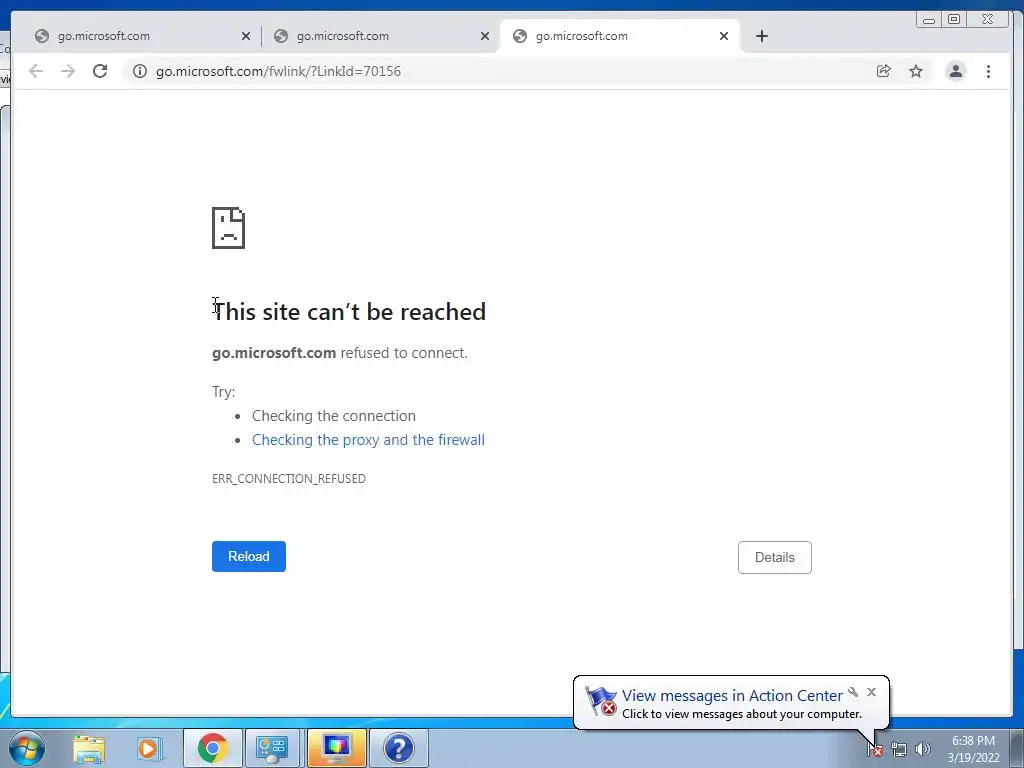Open volume speaker tray icon
This screenshot has height=768, width=1024.
[x=923, y=750]
